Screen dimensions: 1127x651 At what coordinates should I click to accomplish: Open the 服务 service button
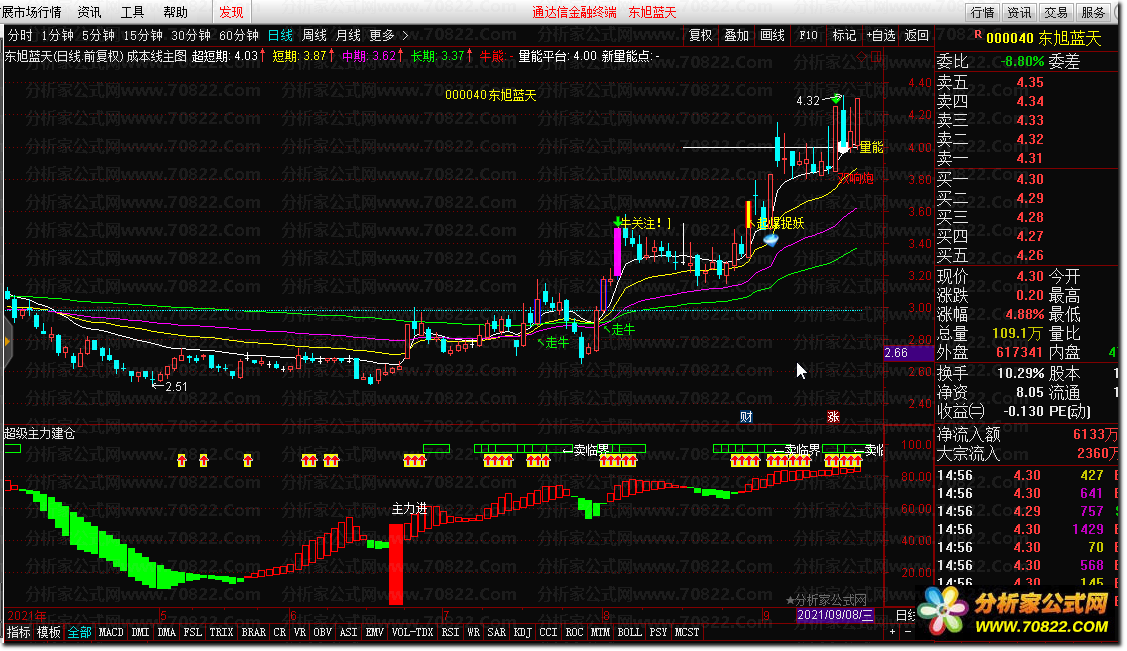point(1092,12)
